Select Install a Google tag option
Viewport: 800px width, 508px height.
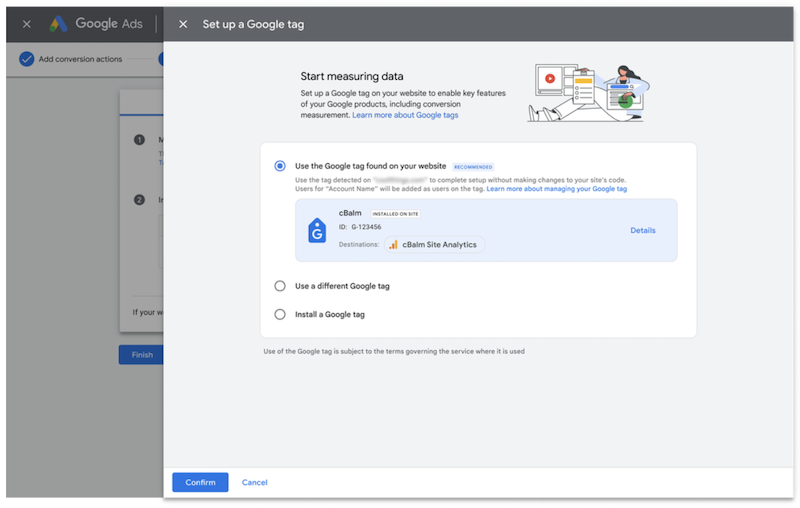[280, 315]
